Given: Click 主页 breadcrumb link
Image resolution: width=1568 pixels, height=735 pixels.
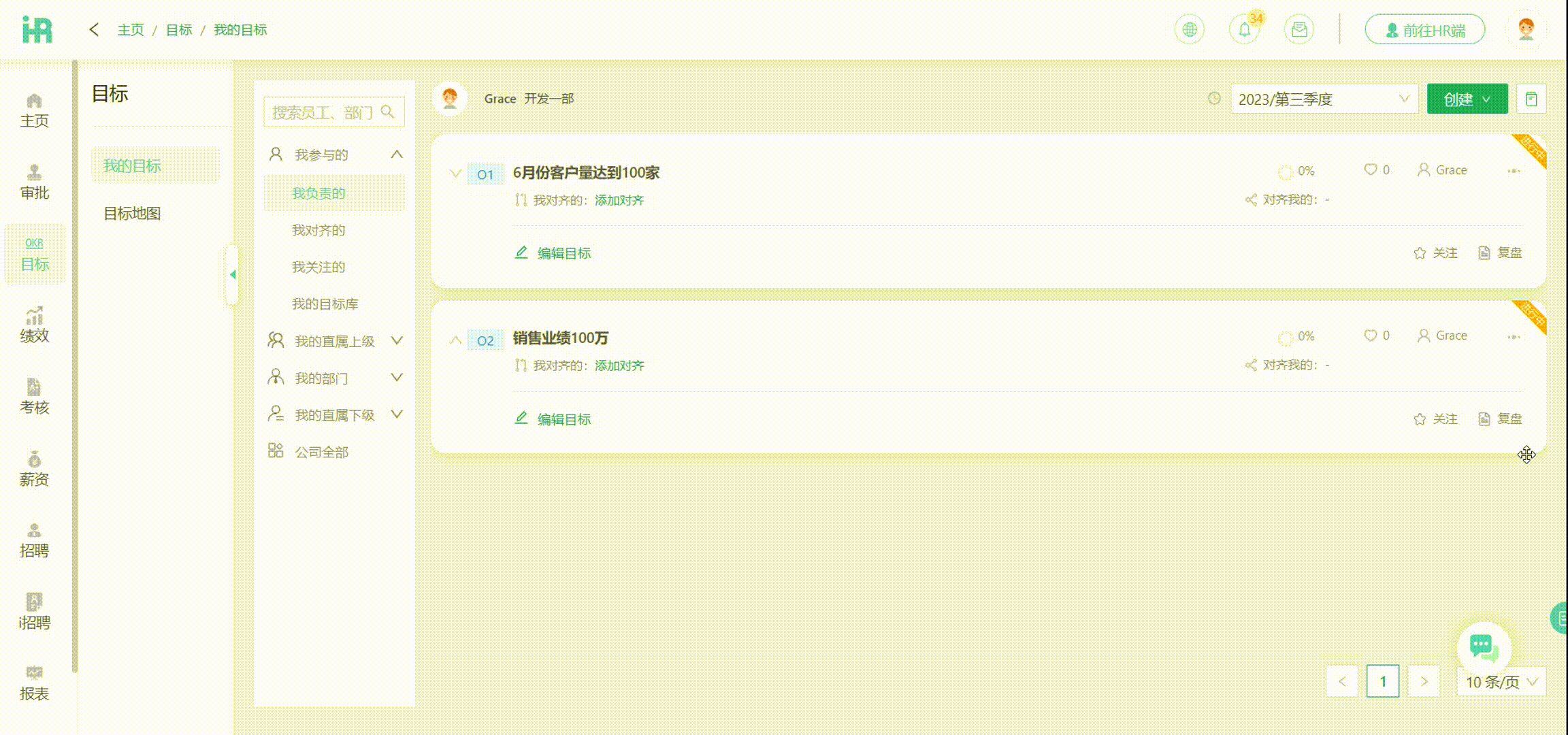Looking at the screenshot, I should (131, 30).
